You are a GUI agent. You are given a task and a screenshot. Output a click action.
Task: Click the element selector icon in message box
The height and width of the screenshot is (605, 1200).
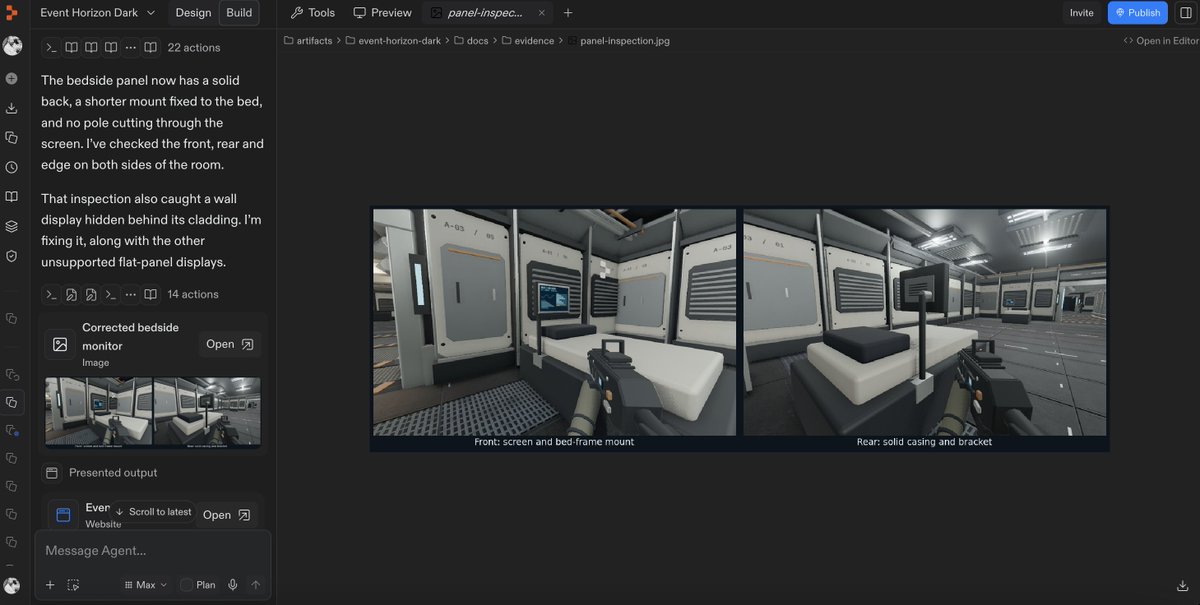pos(73,585)
